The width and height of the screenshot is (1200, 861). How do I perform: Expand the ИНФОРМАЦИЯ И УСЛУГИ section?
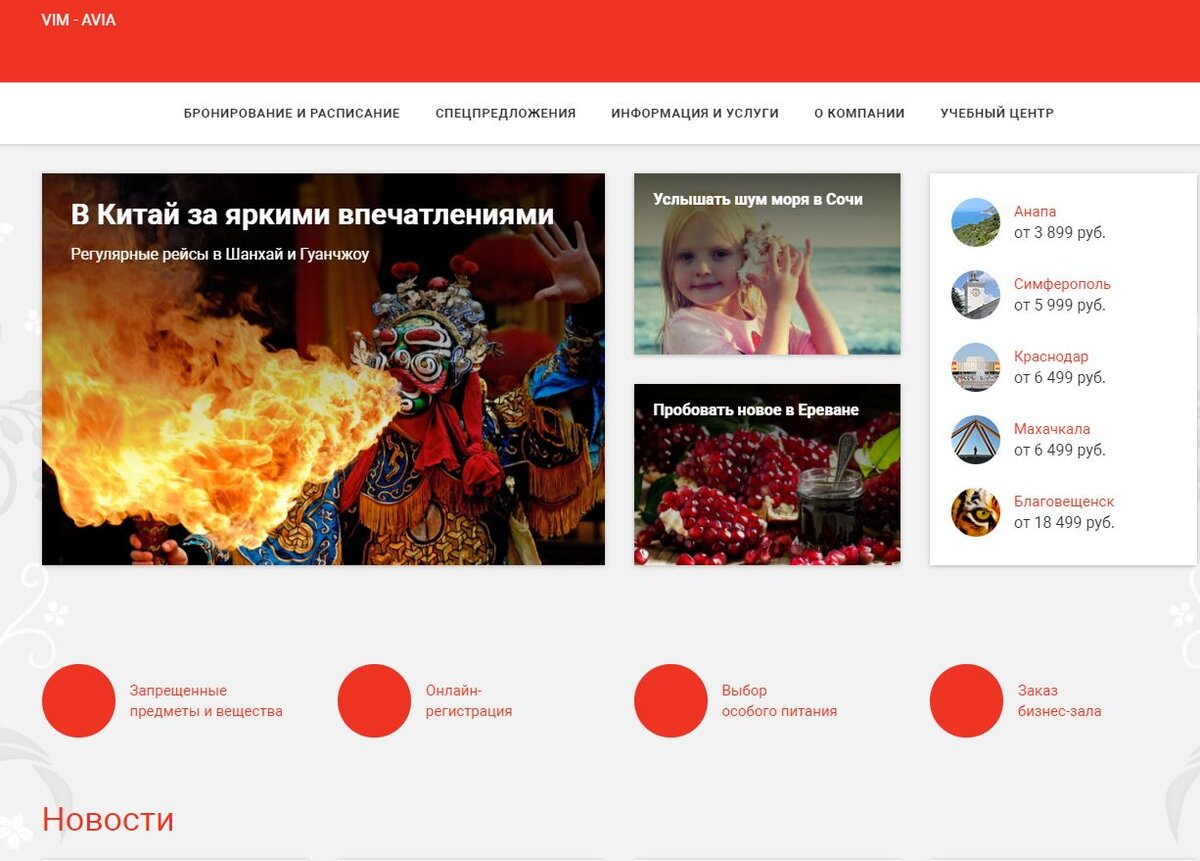pos(694,113)
